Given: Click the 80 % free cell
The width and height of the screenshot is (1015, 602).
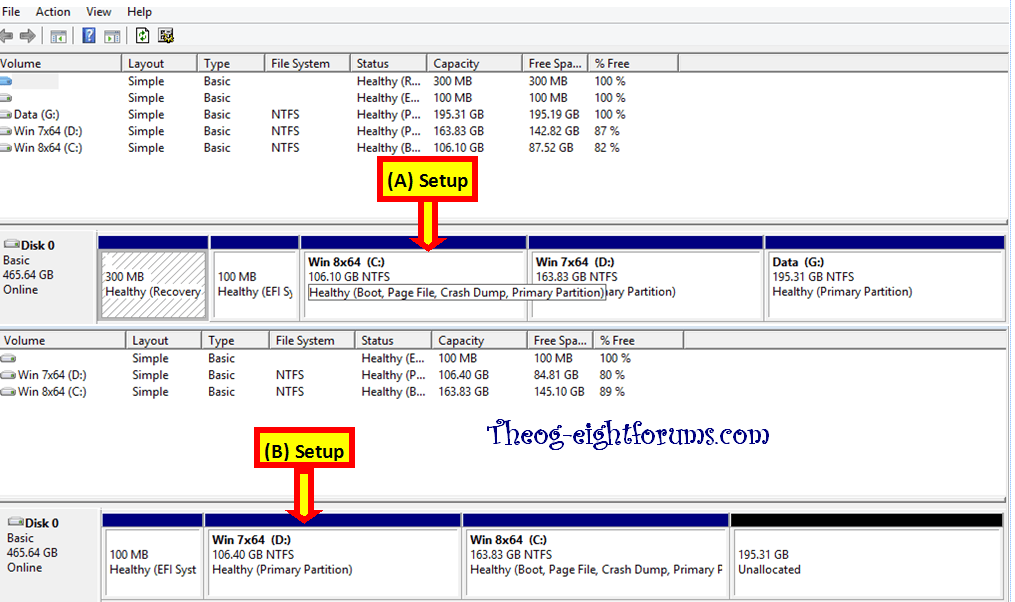Looking at the screenshot, I should point(612,375).
